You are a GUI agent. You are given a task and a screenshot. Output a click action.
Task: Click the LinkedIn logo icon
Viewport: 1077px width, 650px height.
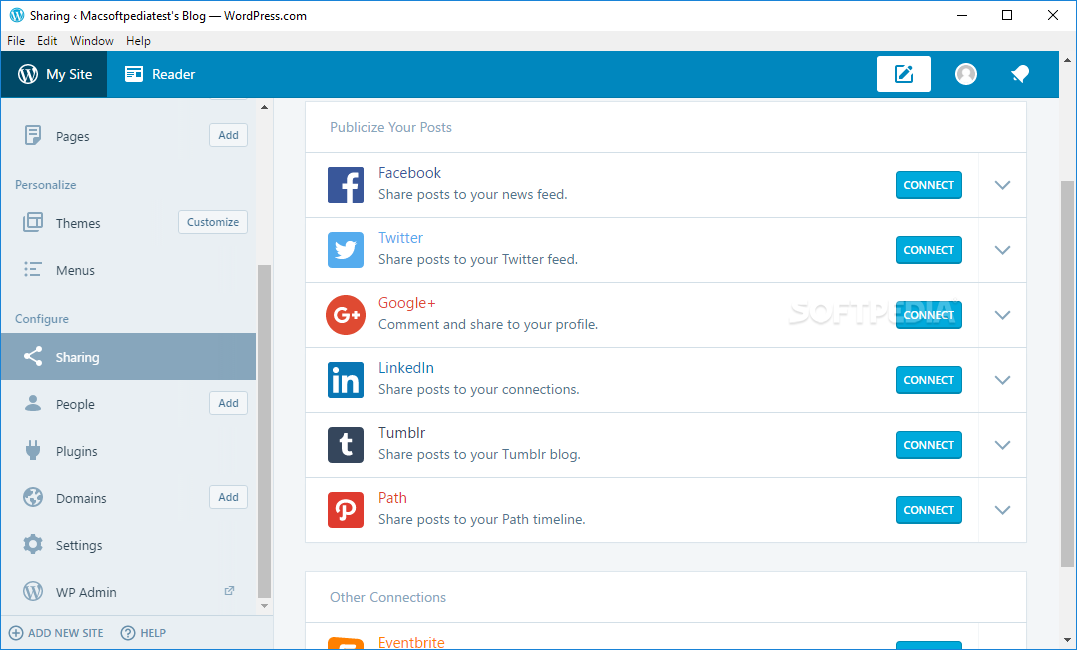(345, 380)
